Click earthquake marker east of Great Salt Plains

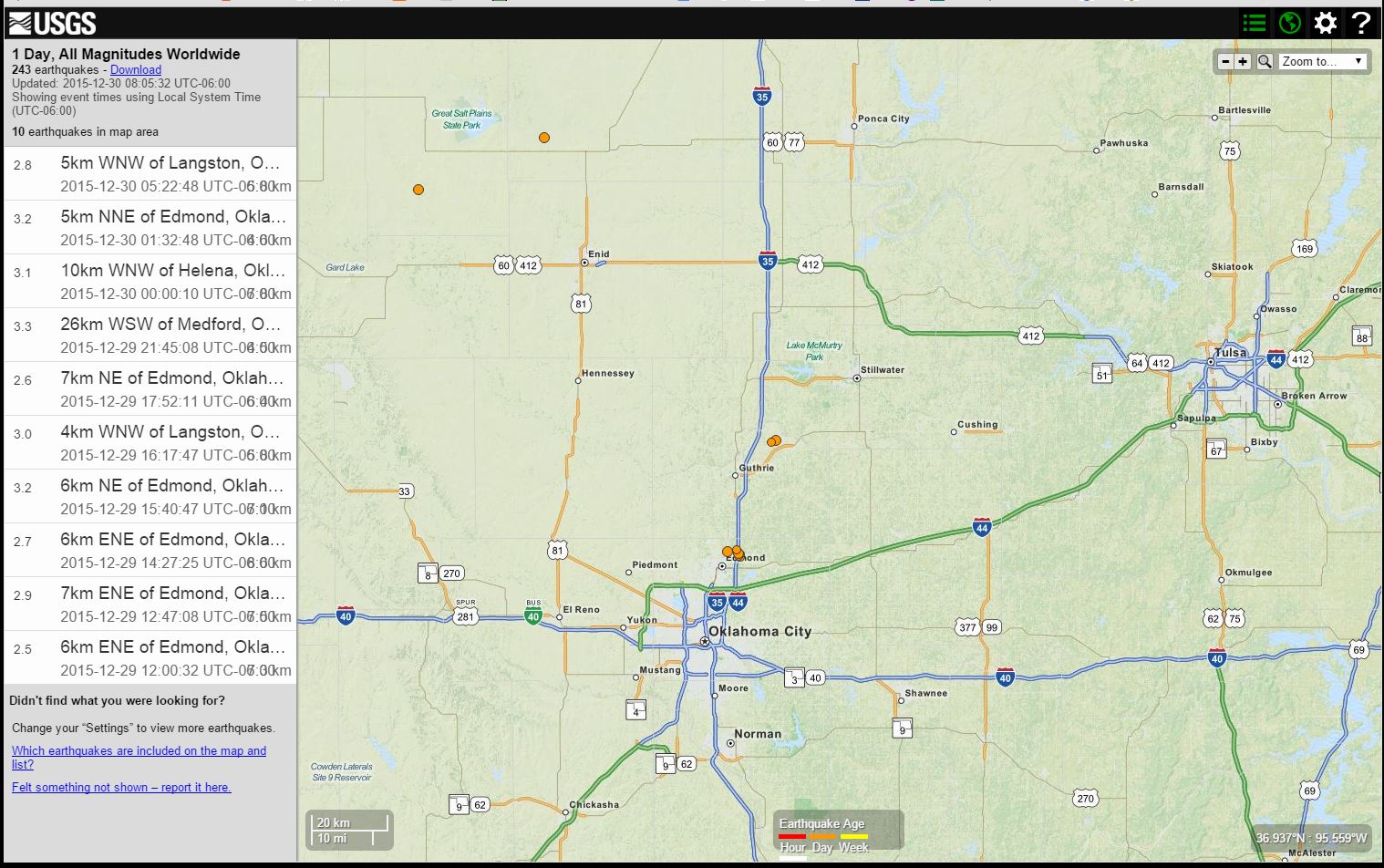[544, 138]
